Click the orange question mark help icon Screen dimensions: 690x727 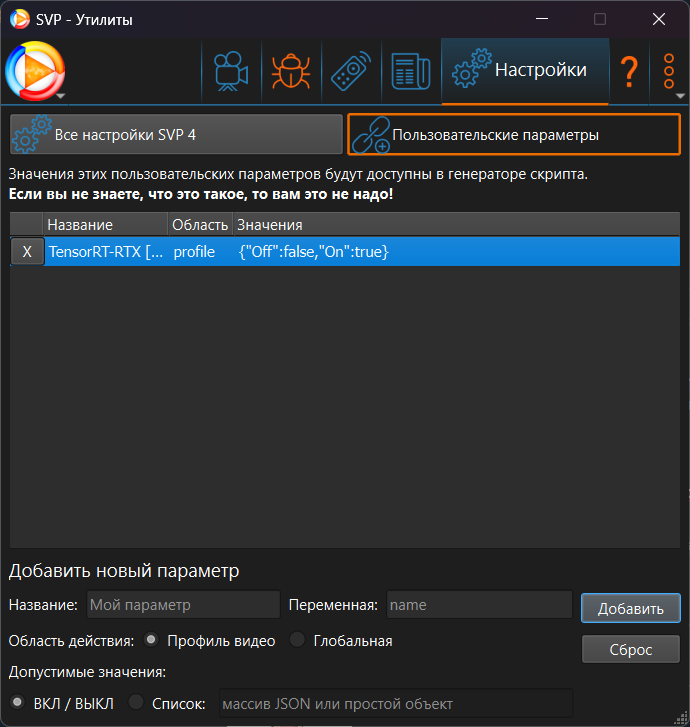point(629,71)
